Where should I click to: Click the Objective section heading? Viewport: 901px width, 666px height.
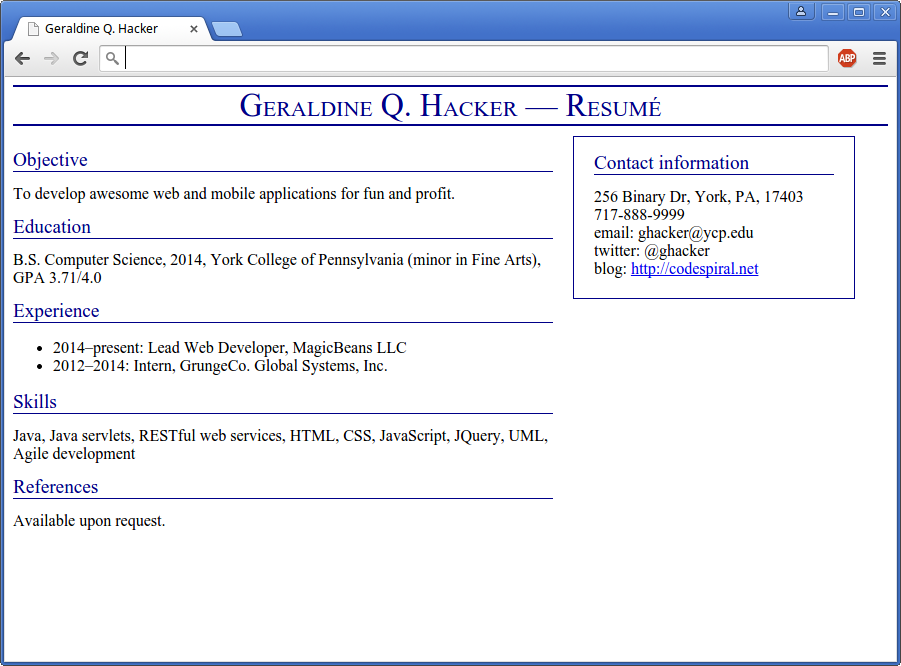tap(50, 160)
